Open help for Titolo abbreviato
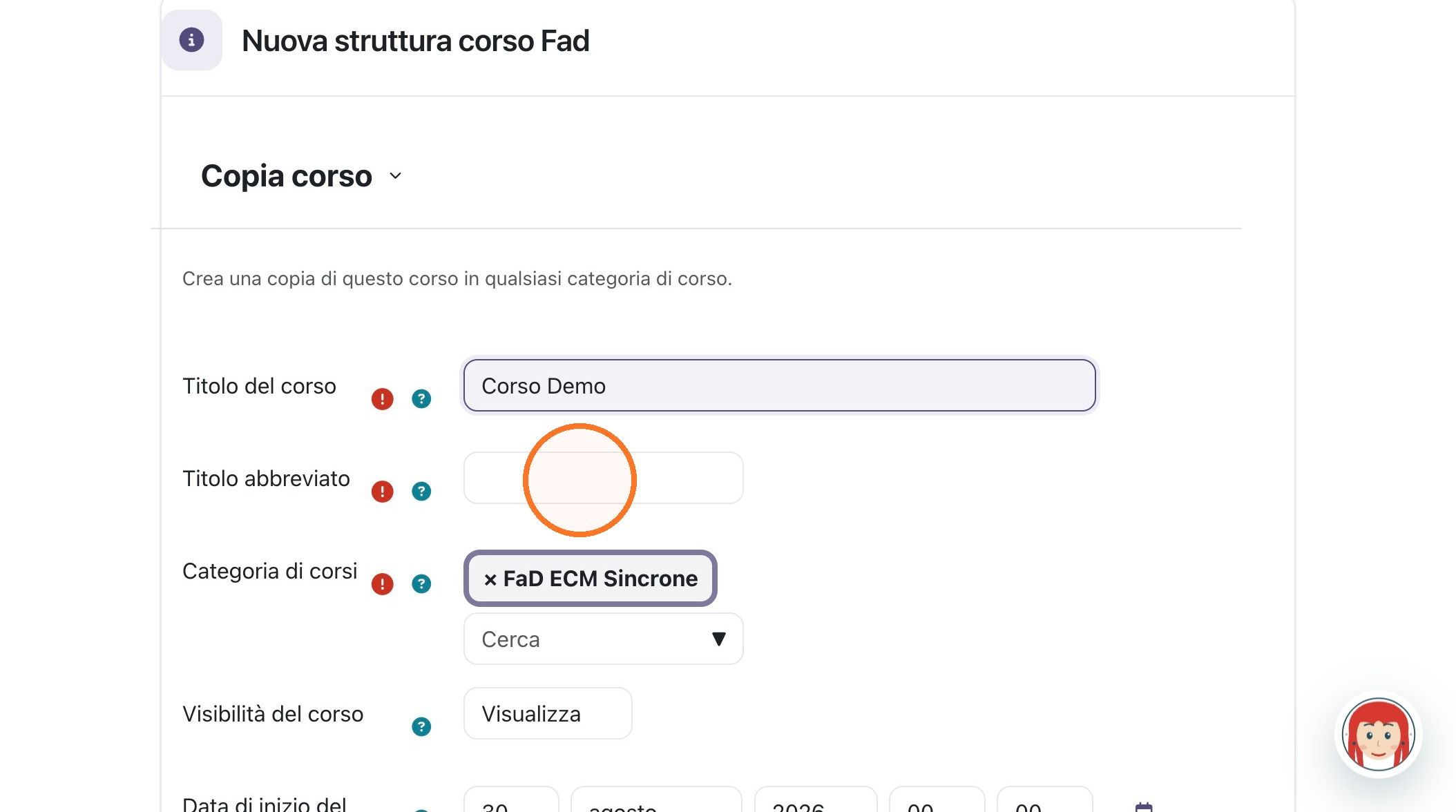 (421, 491)
